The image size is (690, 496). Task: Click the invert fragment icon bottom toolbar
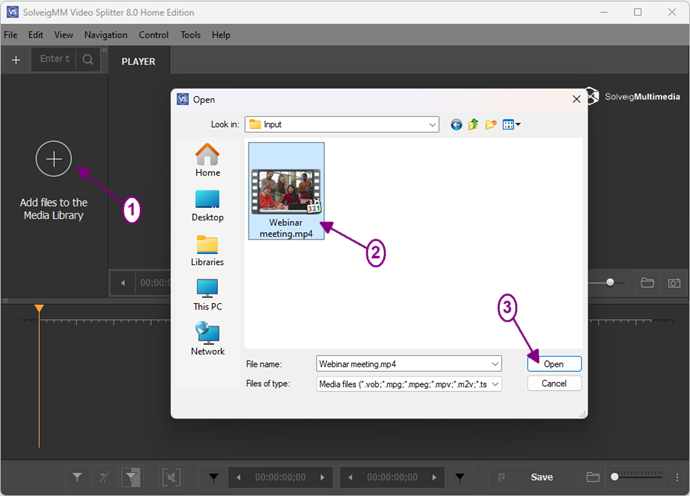coord(131,477)
